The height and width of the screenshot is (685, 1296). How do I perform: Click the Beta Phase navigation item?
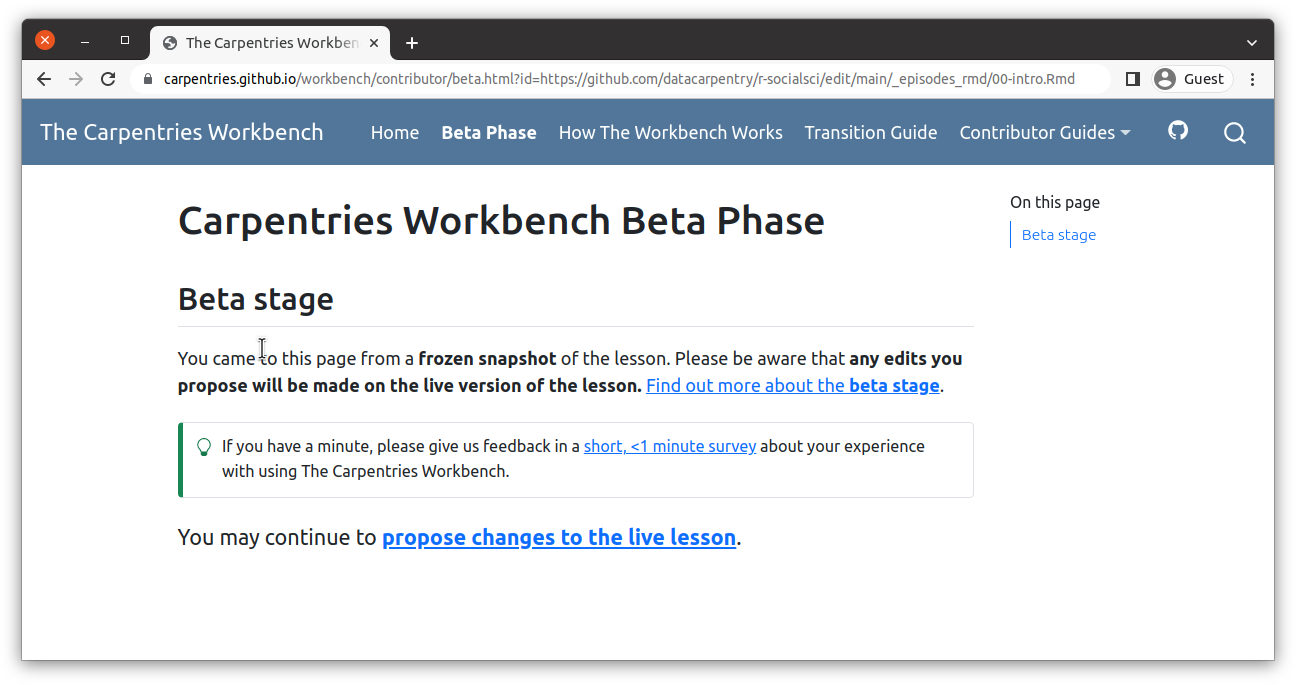[x=489, y=133]
